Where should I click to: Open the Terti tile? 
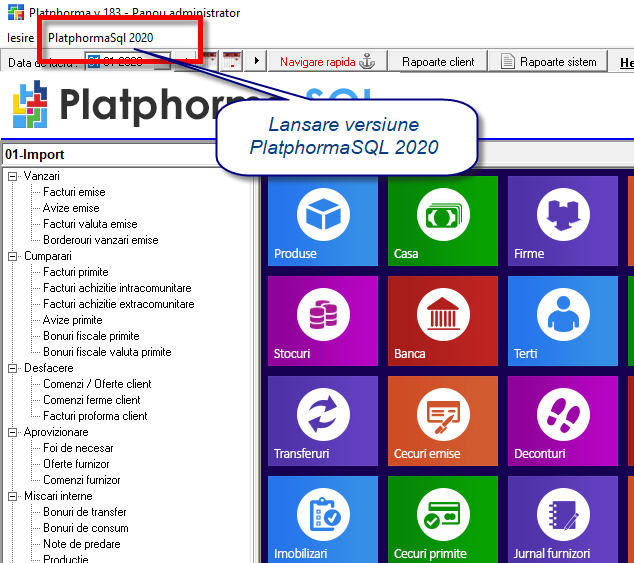pos(563,321)
